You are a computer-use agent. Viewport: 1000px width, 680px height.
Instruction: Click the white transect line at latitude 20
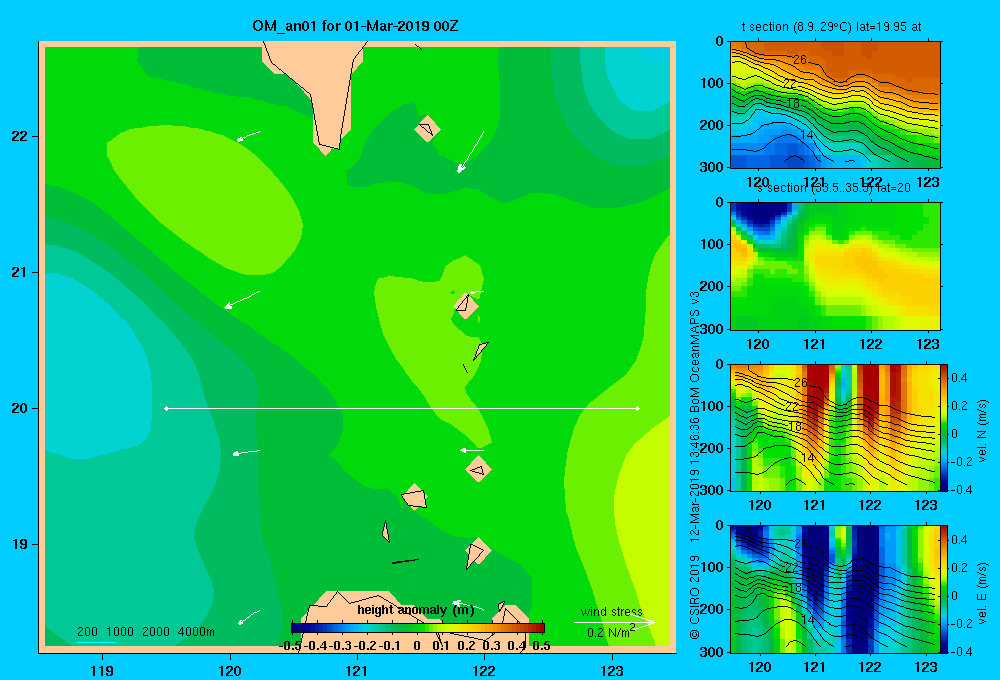pos(402,408)
